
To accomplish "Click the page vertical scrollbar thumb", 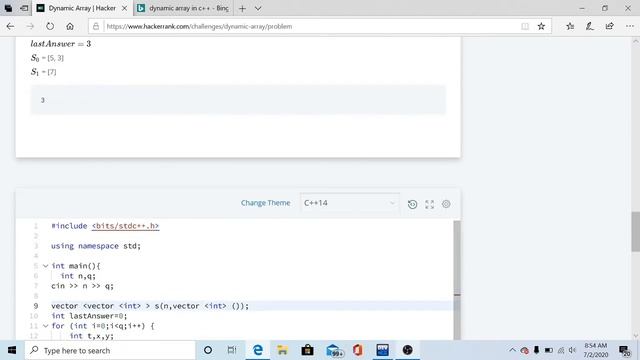I will pyautogui.click(x=636, y=232).
